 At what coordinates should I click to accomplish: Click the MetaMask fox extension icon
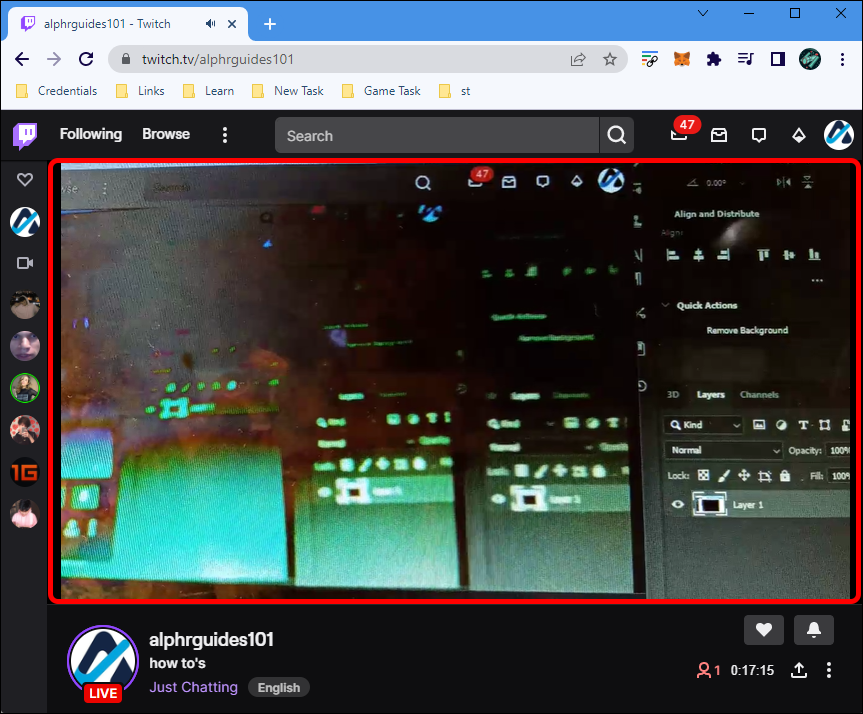point(681,59)
